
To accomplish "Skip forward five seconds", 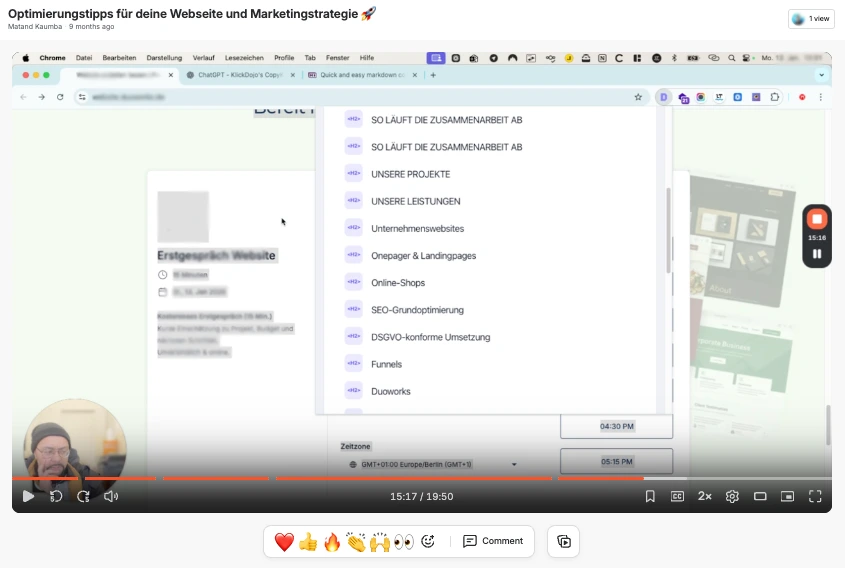I will [84, 496].
